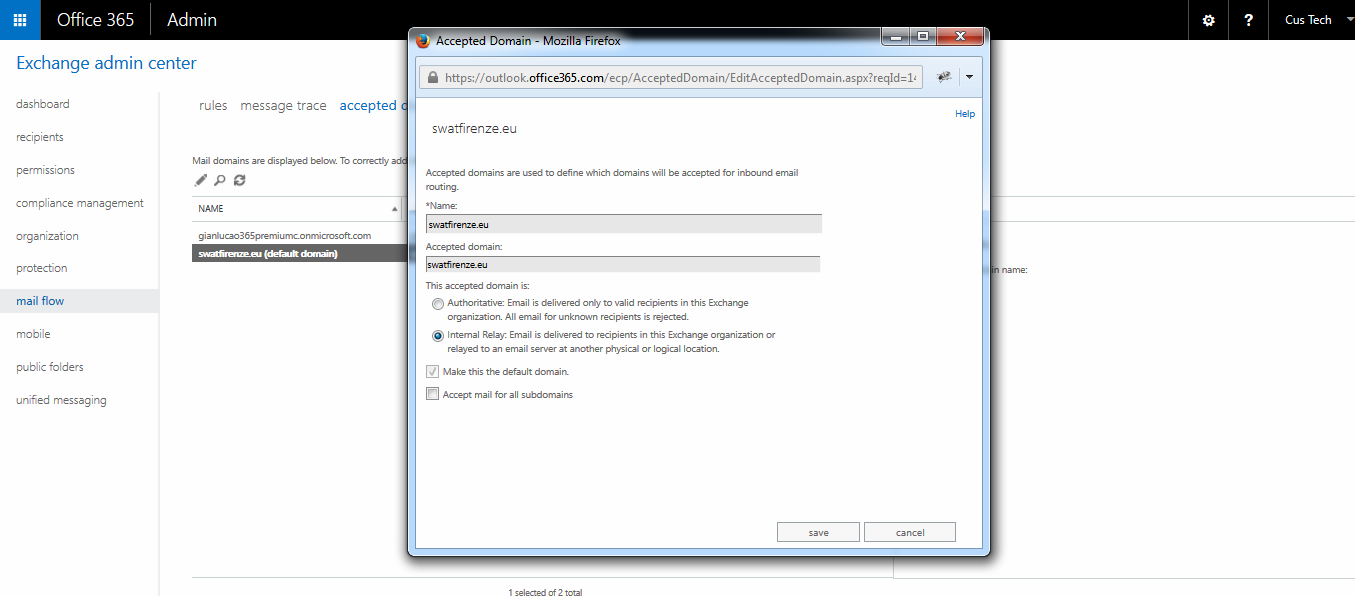Enable 'Accept mail for all subdomains'

click(433, 394)
